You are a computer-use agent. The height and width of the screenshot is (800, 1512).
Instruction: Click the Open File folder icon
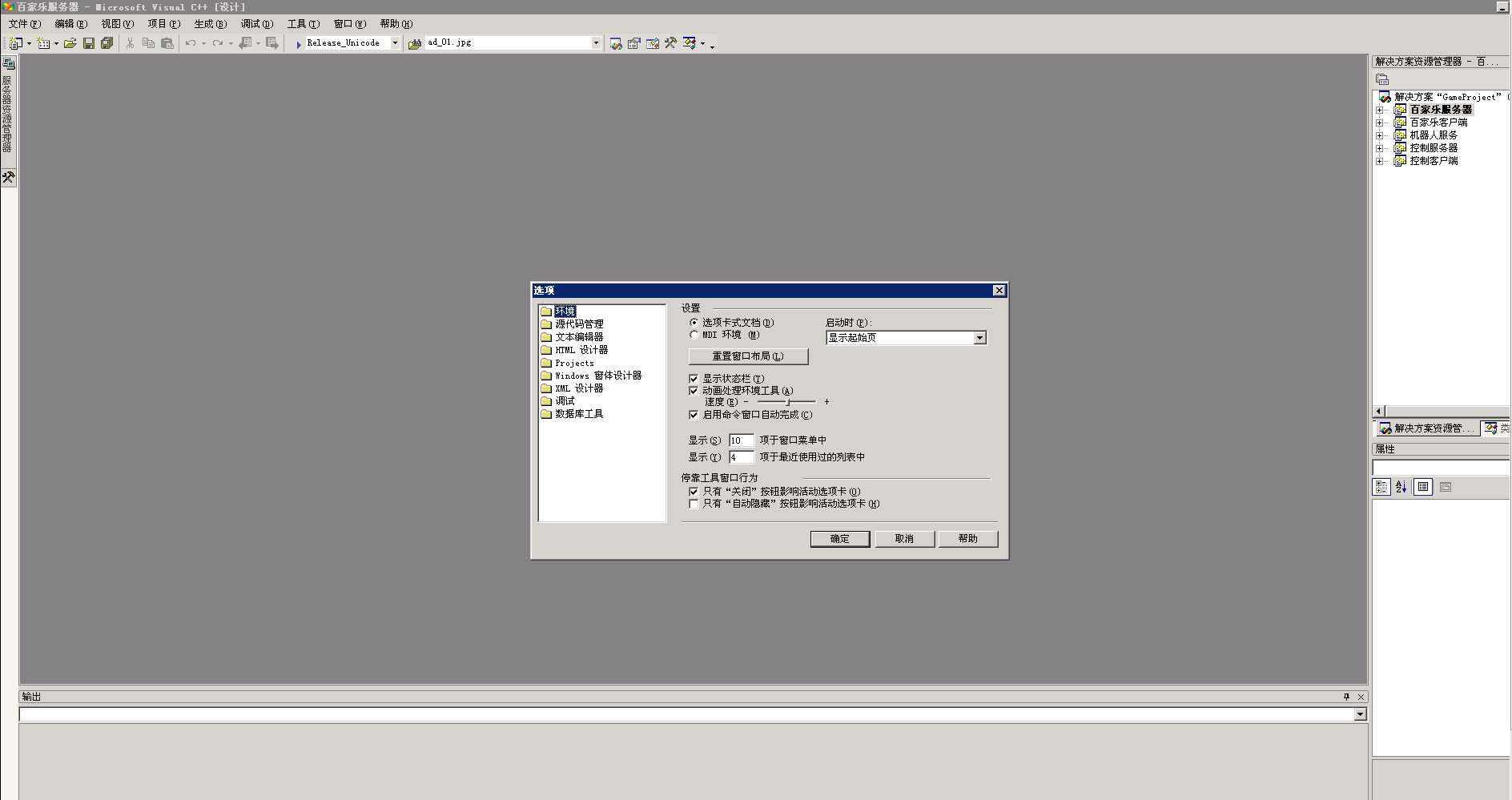point(70,43)
